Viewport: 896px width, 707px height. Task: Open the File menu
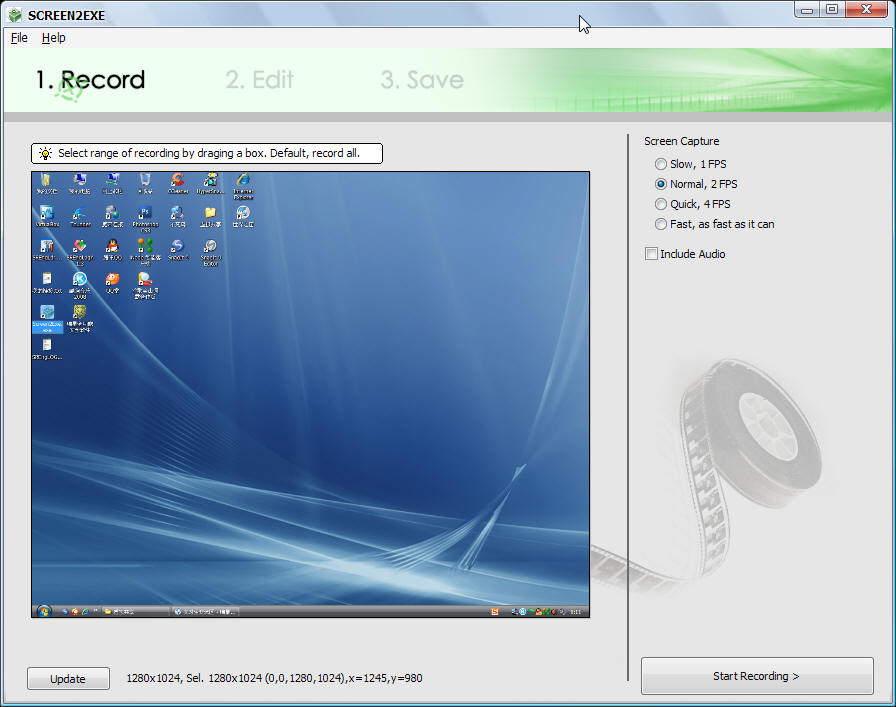point(19,38)
